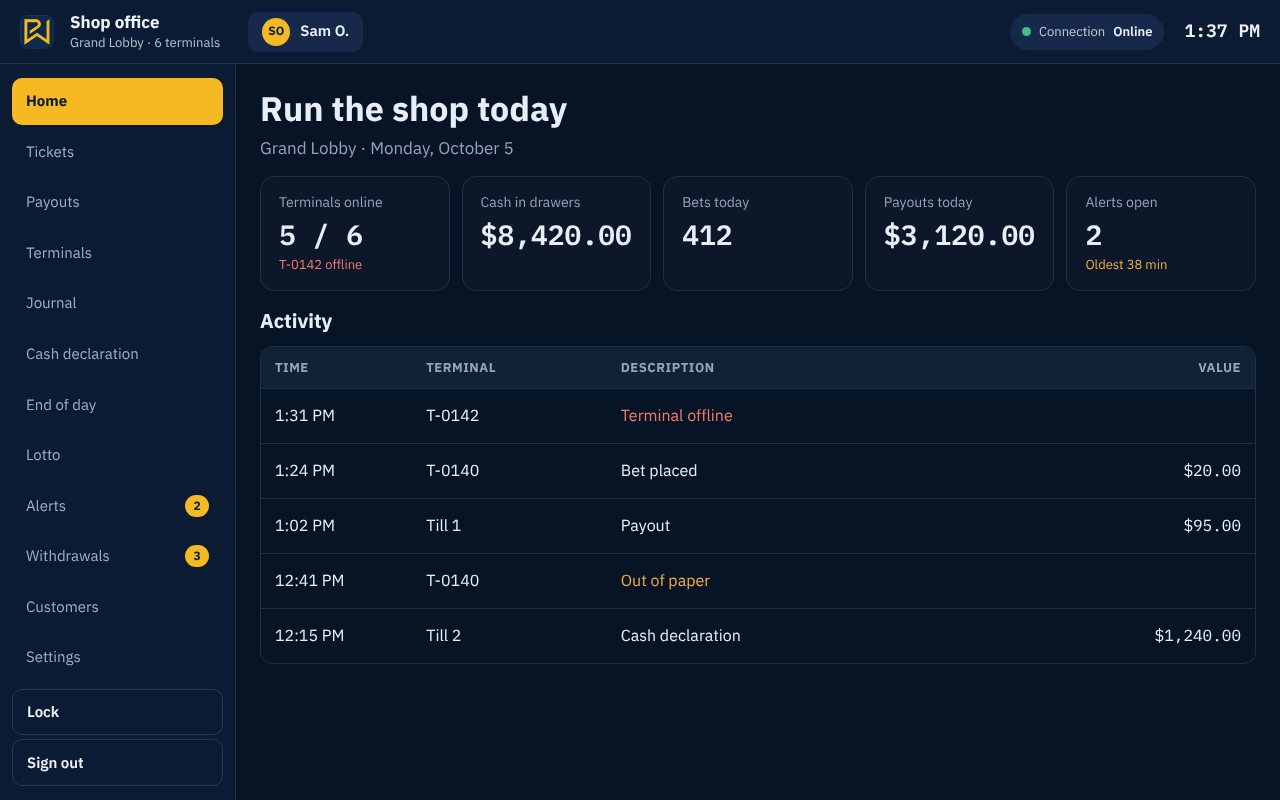Image resolution: width=1280 pixels, height=800 pixels.
Task: Click the 12:41 PM time cell
Action: point(309,581)
